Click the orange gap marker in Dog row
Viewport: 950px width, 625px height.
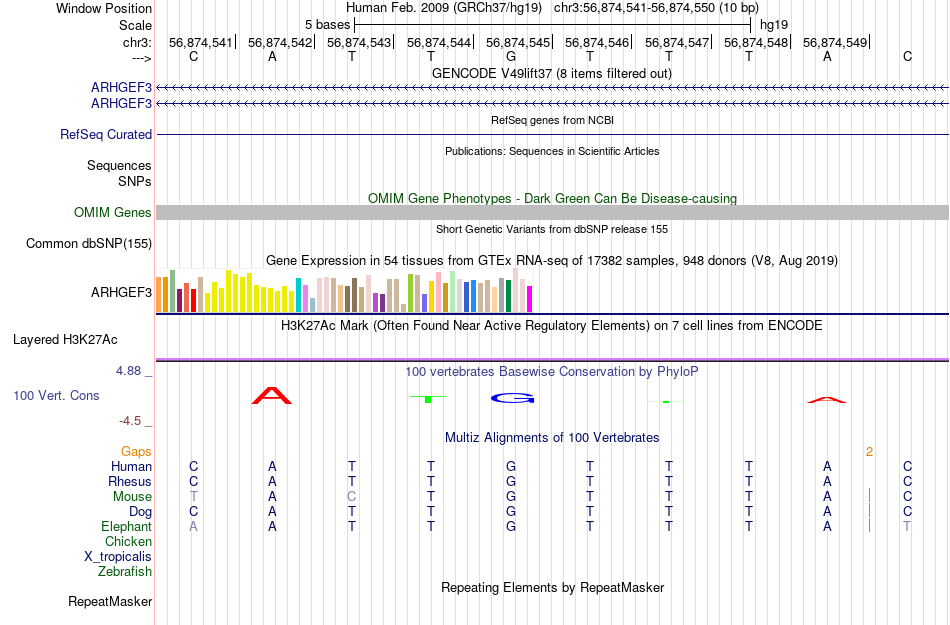tap(869, 511)
